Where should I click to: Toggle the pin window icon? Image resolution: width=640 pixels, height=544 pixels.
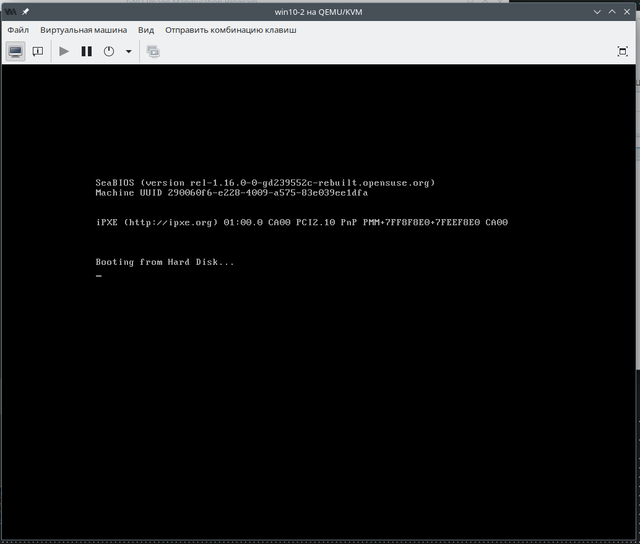(x=26, y=12)
